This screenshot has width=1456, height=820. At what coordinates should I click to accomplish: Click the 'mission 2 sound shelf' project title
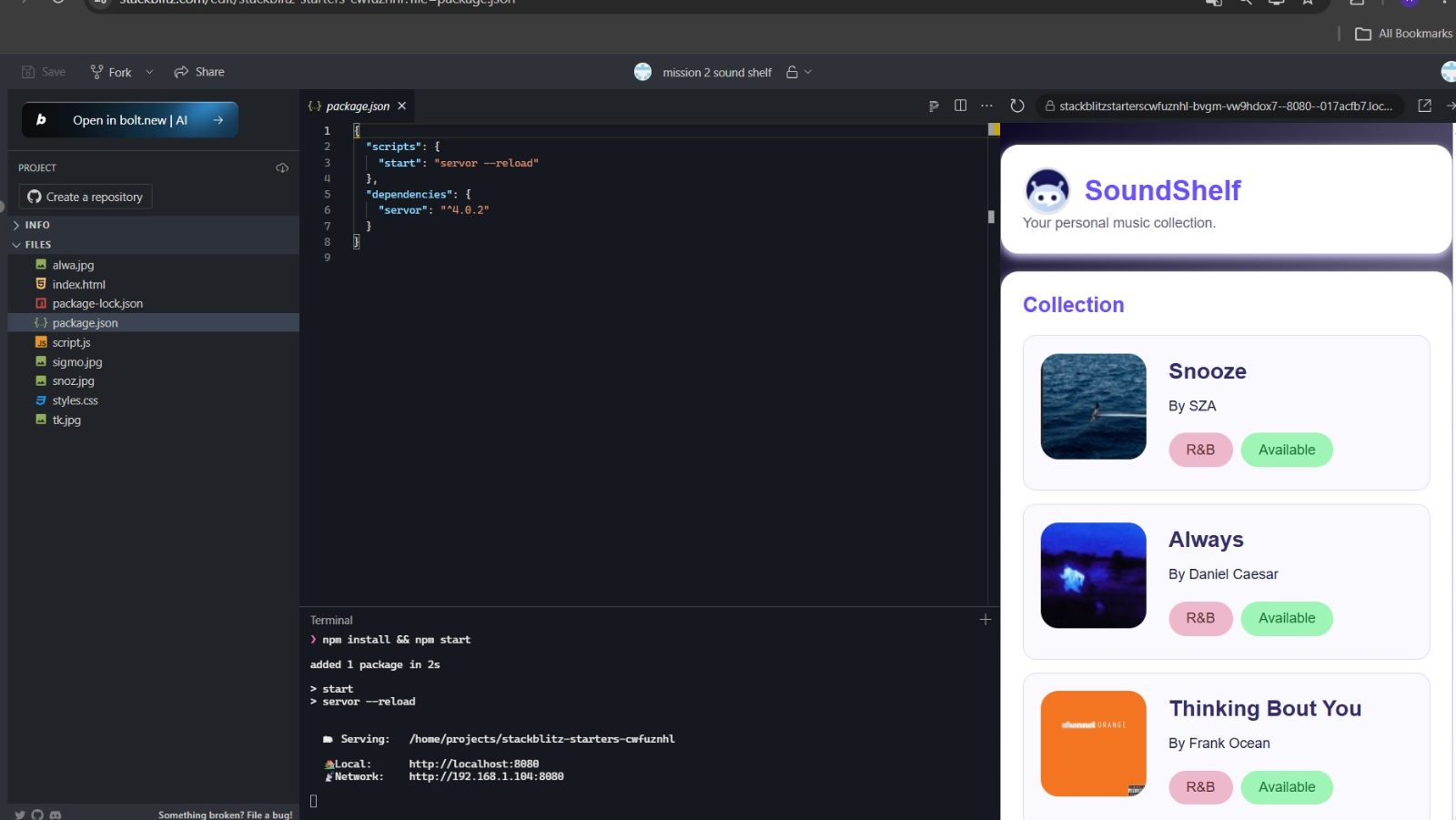pyautogui.click(x=717, y=73)
